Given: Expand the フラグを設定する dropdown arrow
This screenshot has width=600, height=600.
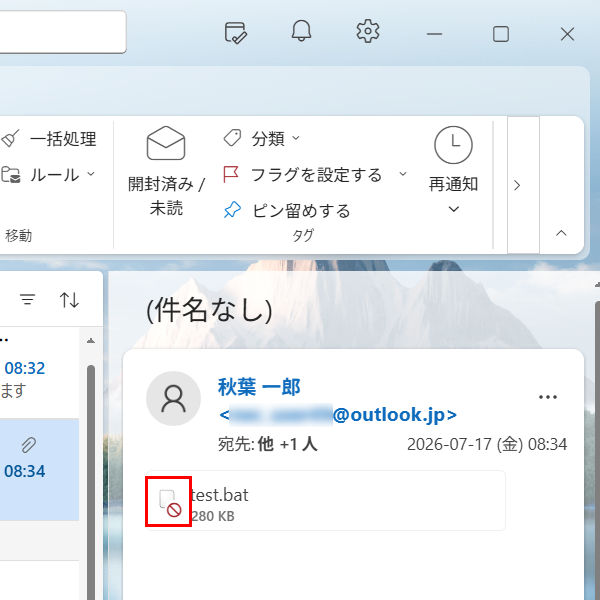Looking at the screenshot, I should click(x=403, y=174).
